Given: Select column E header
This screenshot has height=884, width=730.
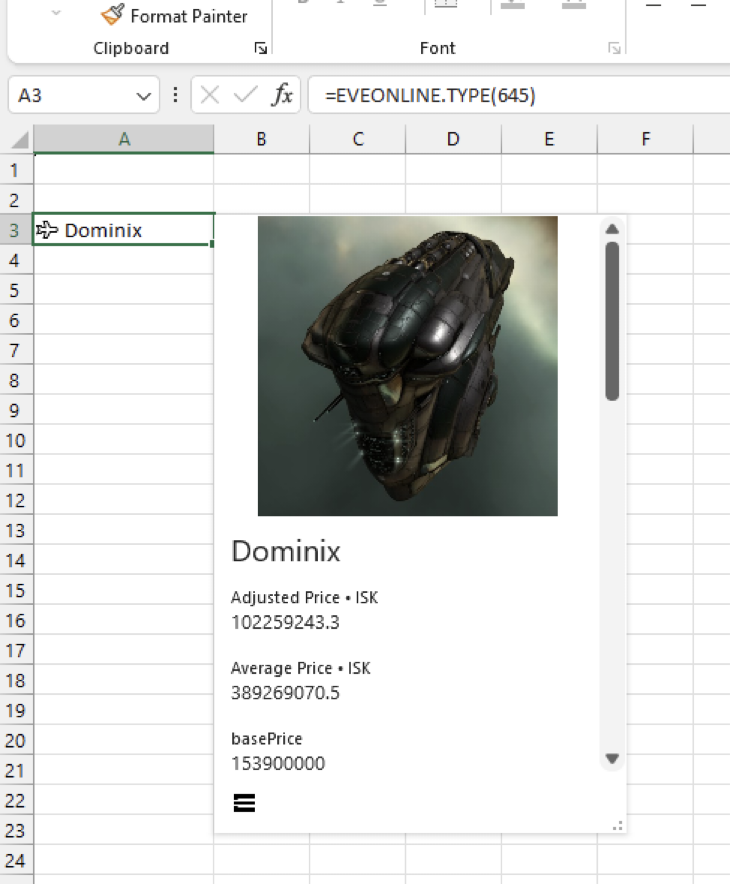Looking at the screenshot, I should 549,139.
